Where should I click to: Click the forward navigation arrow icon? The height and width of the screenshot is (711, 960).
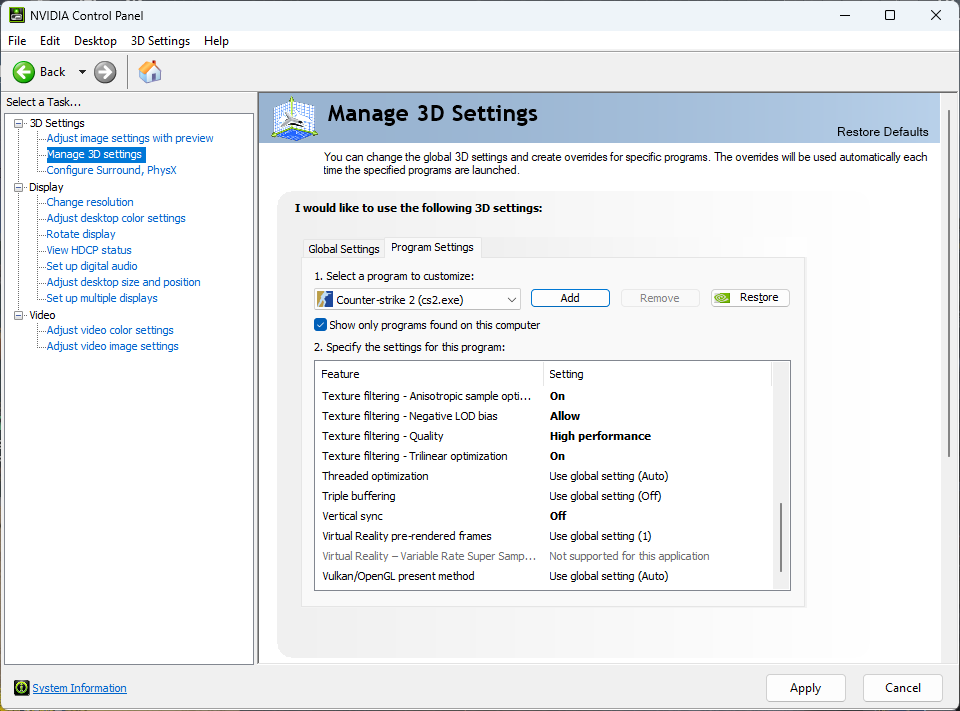coord(103,71)
